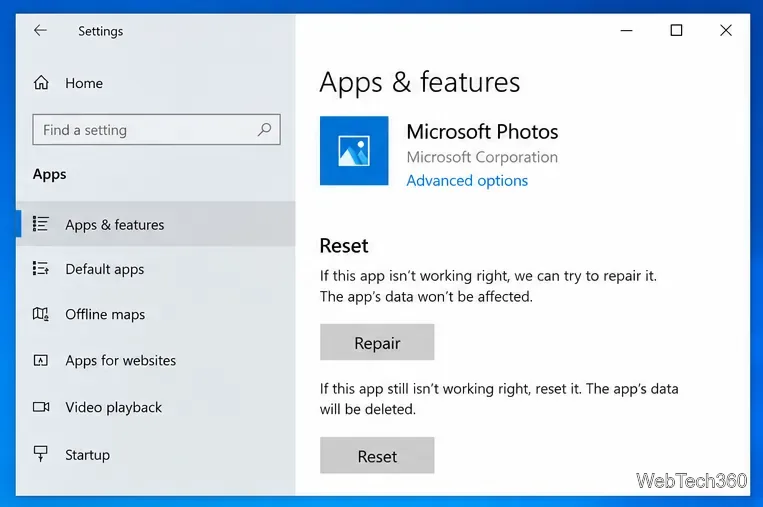Image resolution: width=763 pixels, height=507 pixels.
Task: Click the Video playback camera icon
Action: point(41,407)
